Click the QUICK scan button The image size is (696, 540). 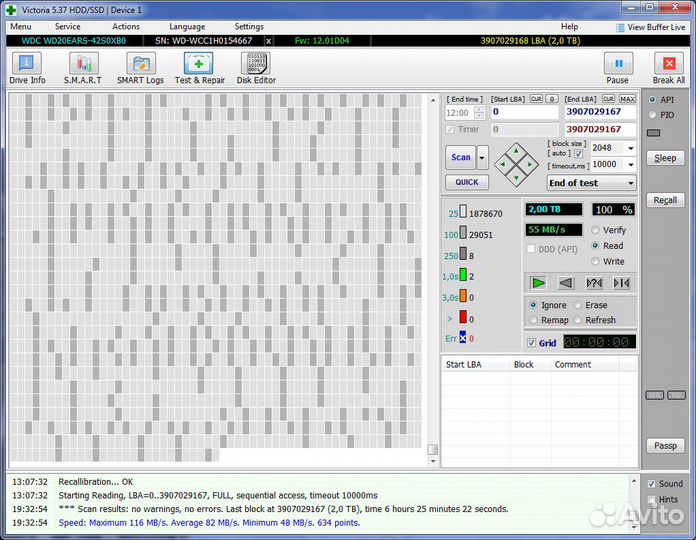(467, 183)
